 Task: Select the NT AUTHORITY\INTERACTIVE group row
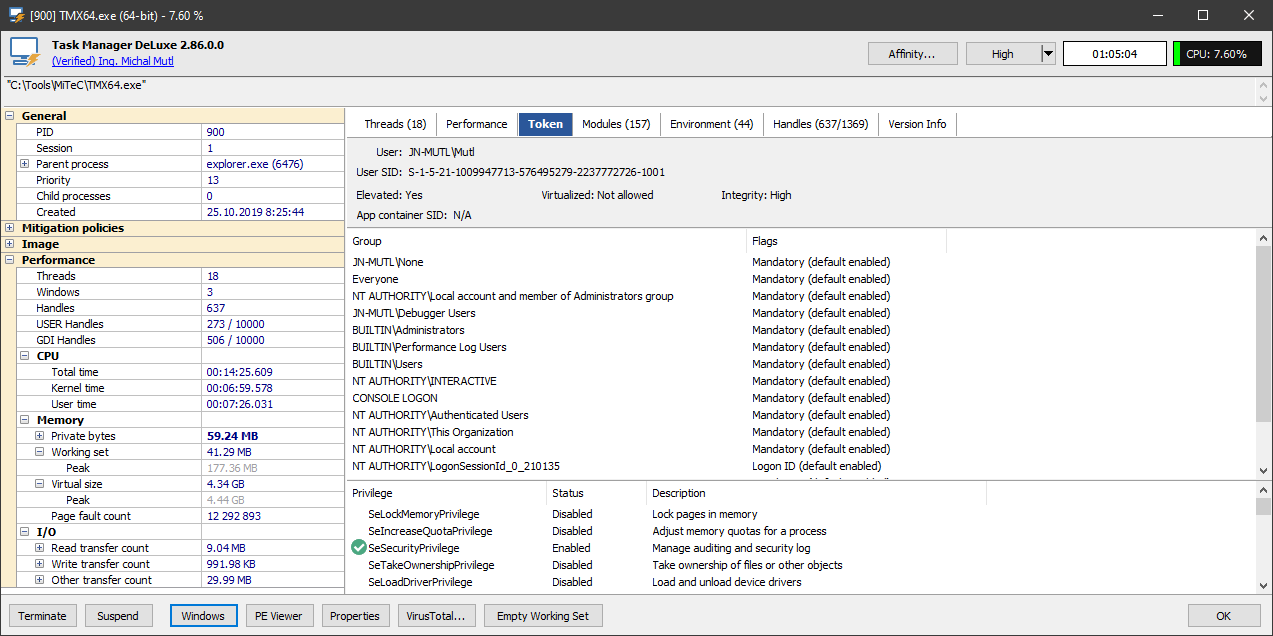pos(801,381)
